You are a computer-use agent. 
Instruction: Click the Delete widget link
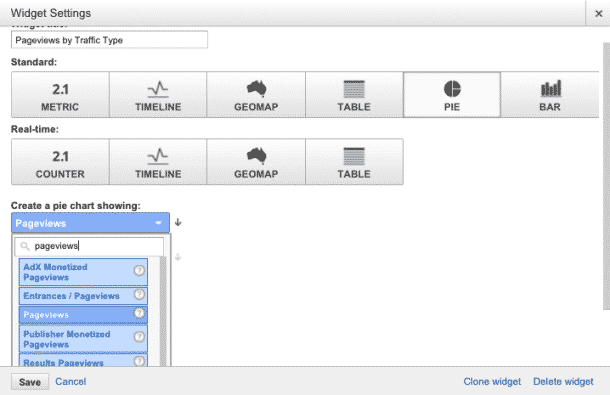[563, 381]
